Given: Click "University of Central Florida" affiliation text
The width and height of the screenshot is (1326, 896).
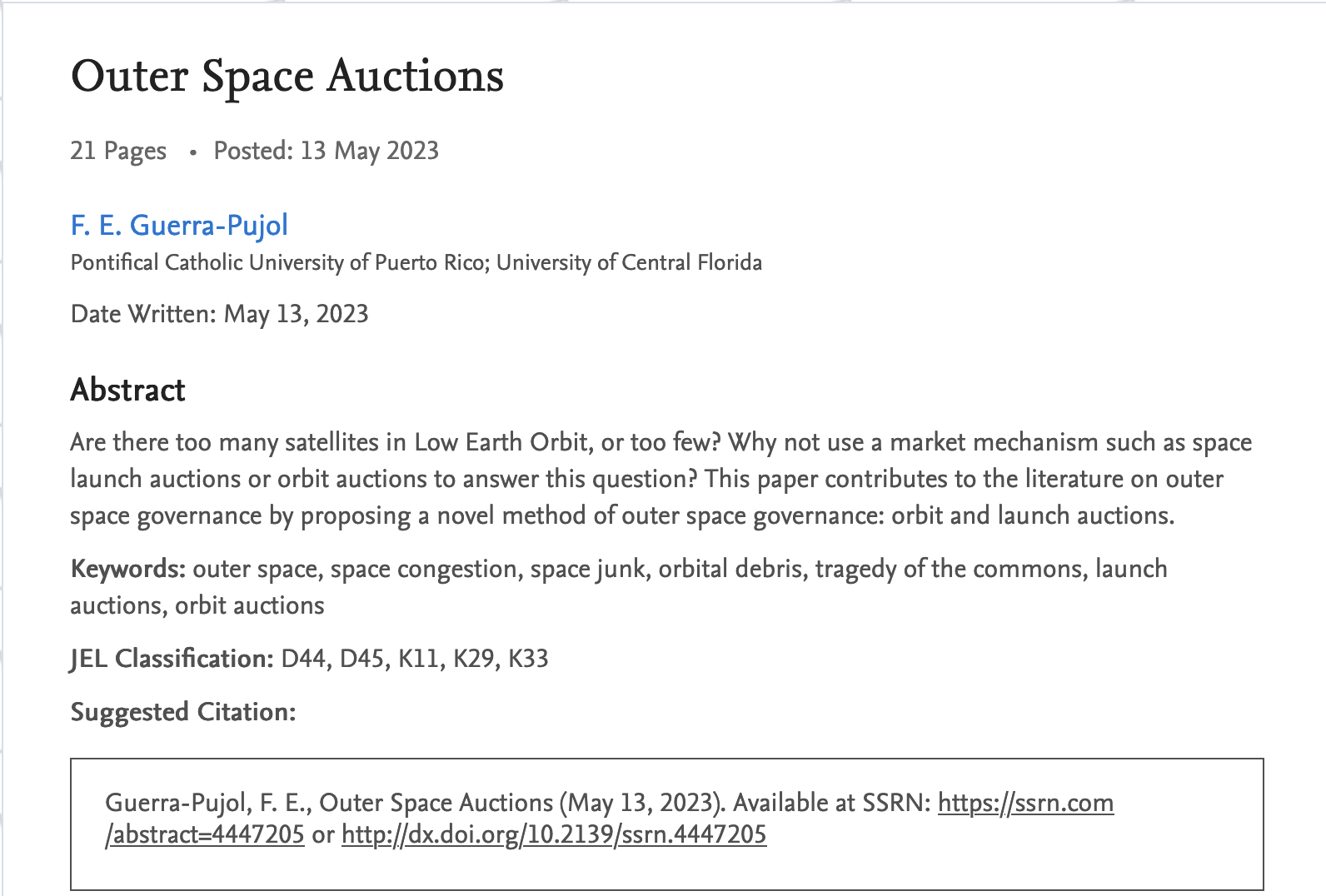Looking at the screenshot, I should coord(629,262).
